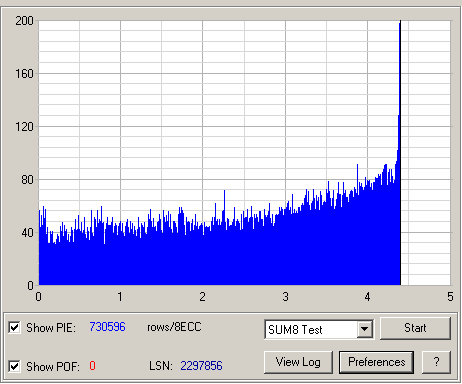Click the empty graph area after end marker
The width and height of the screenshot is (462, 384).
tap(426, 153)
